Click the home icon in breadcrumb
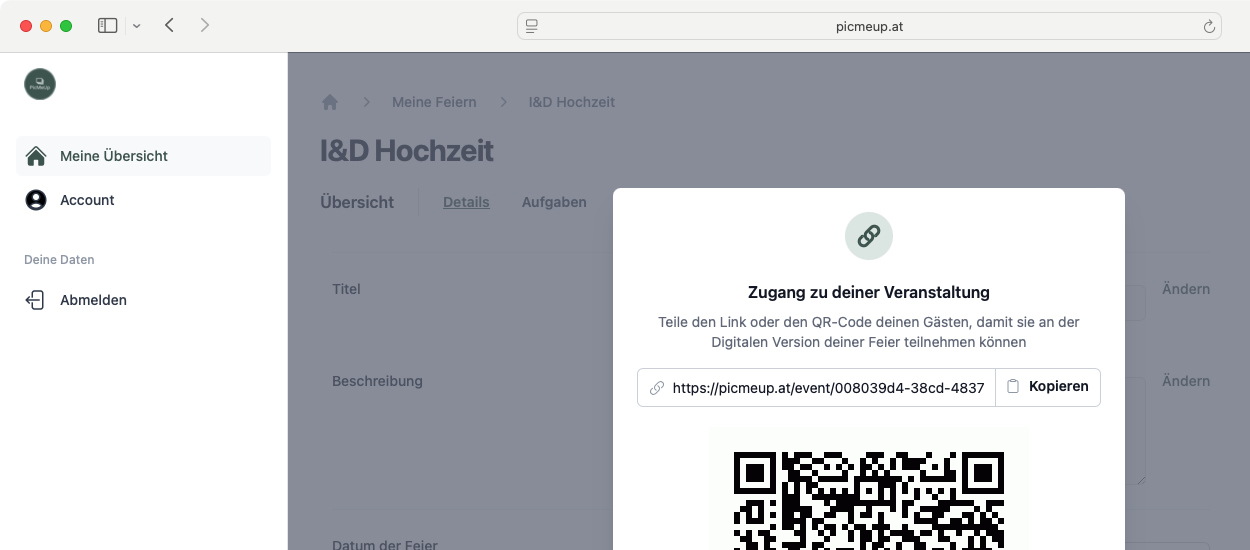 (330, 102)
